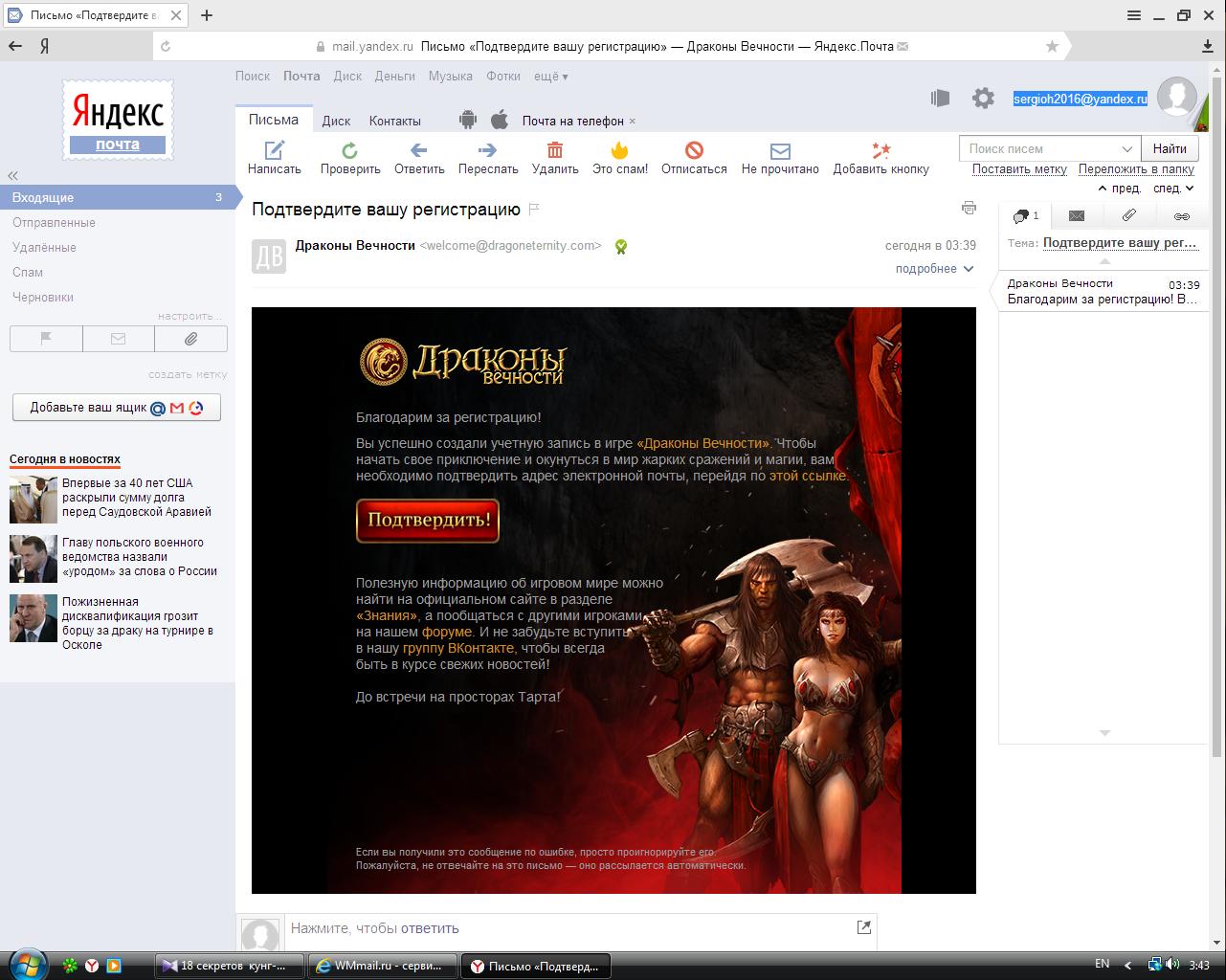1226x980 pixels.
Task: Filter messages with attachments in sidebar
Action: tap(190, 339)
